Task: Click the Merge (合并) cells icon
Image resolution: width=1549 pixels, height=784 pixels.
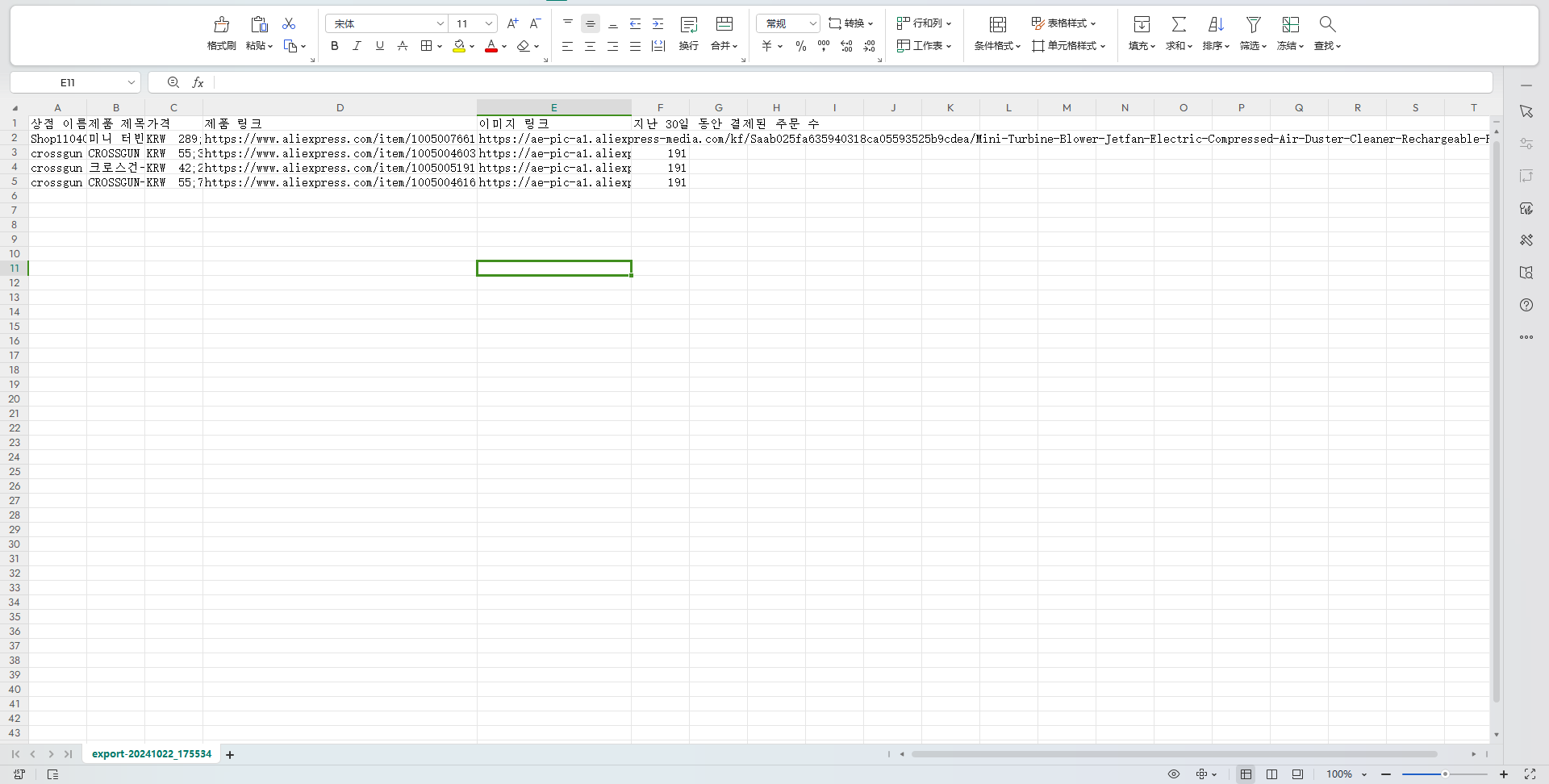Action: [x=724, y=24]
